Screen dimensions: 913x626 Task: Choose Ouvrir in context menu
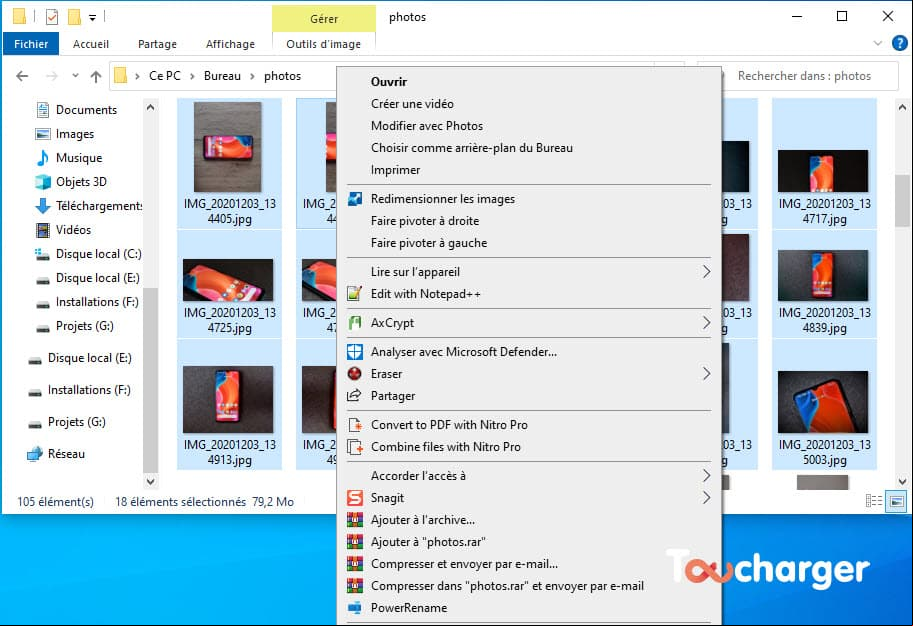[x=529, y=82]
